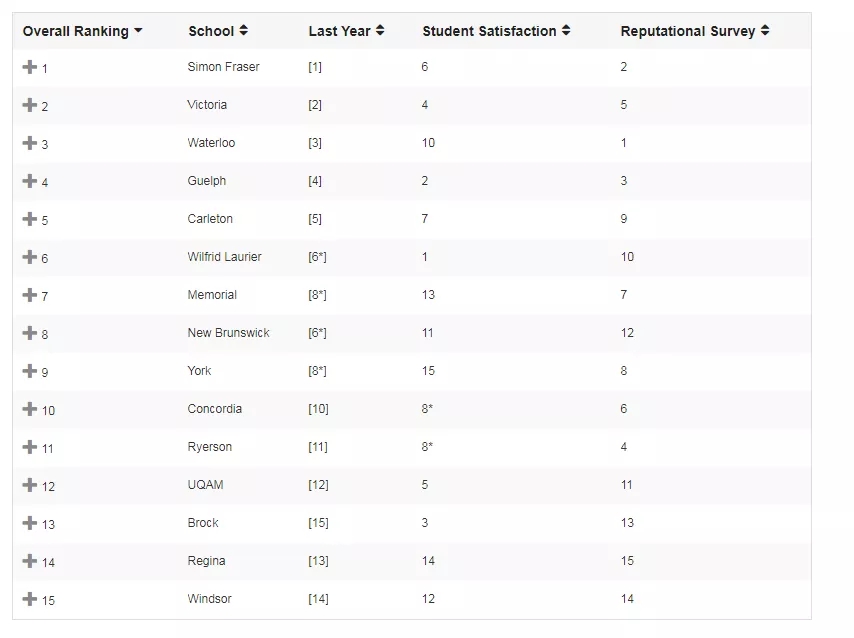Image resolution: width=854 pixels, height=638 pixels.
Task: Click the plus icon beside Memorial
Action: [29, 295]
